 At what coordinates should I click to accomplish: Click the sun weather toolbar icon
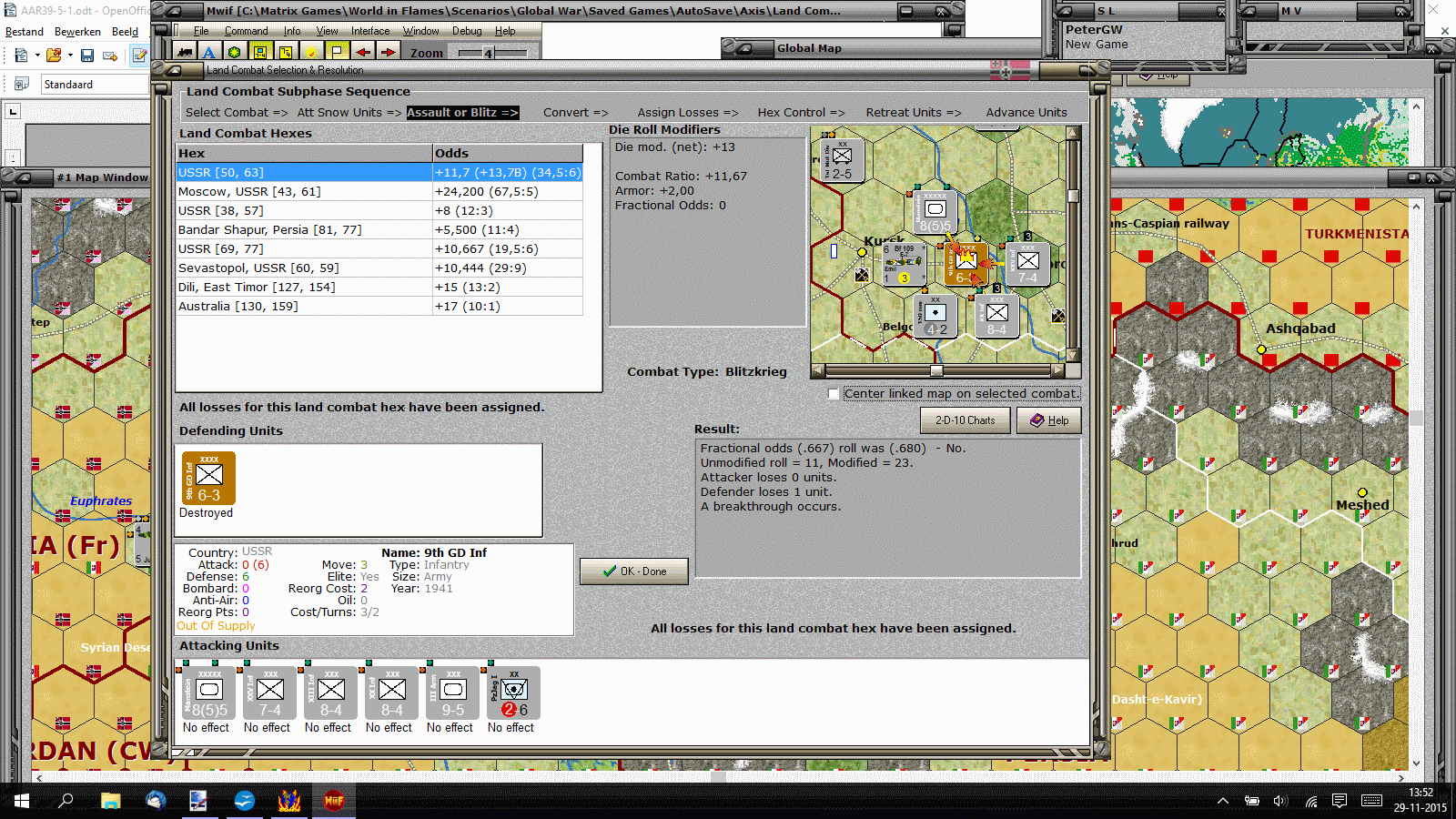(311, 53)
